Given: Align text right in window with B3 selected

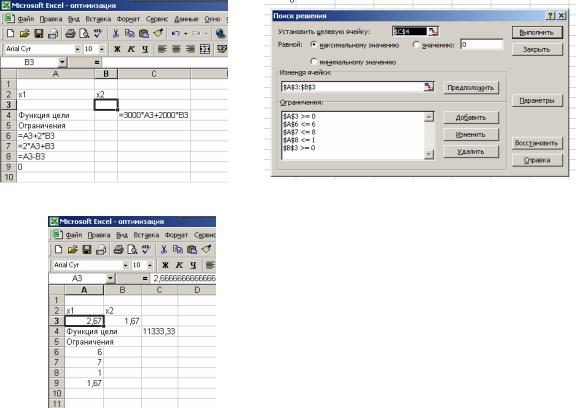Looking at the screenshot, I should (190, 49).
